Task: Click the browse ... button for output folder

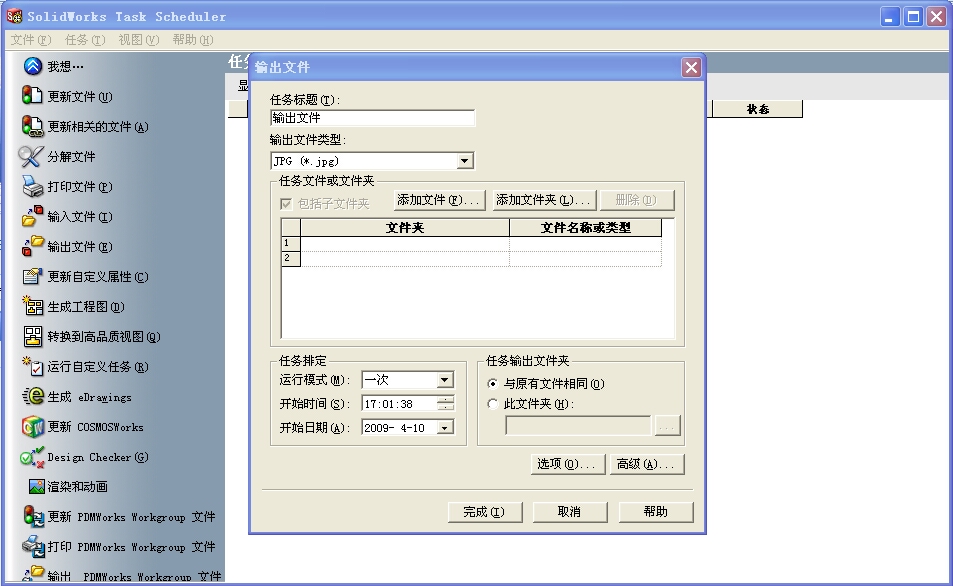Action: tap(667, 426)
